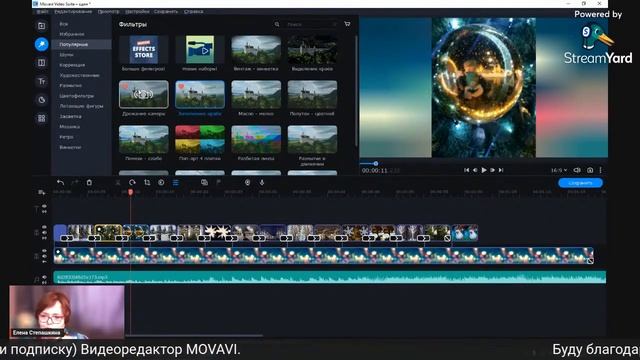
Task: Open the three-dot preview options menu
Action: 600,170
